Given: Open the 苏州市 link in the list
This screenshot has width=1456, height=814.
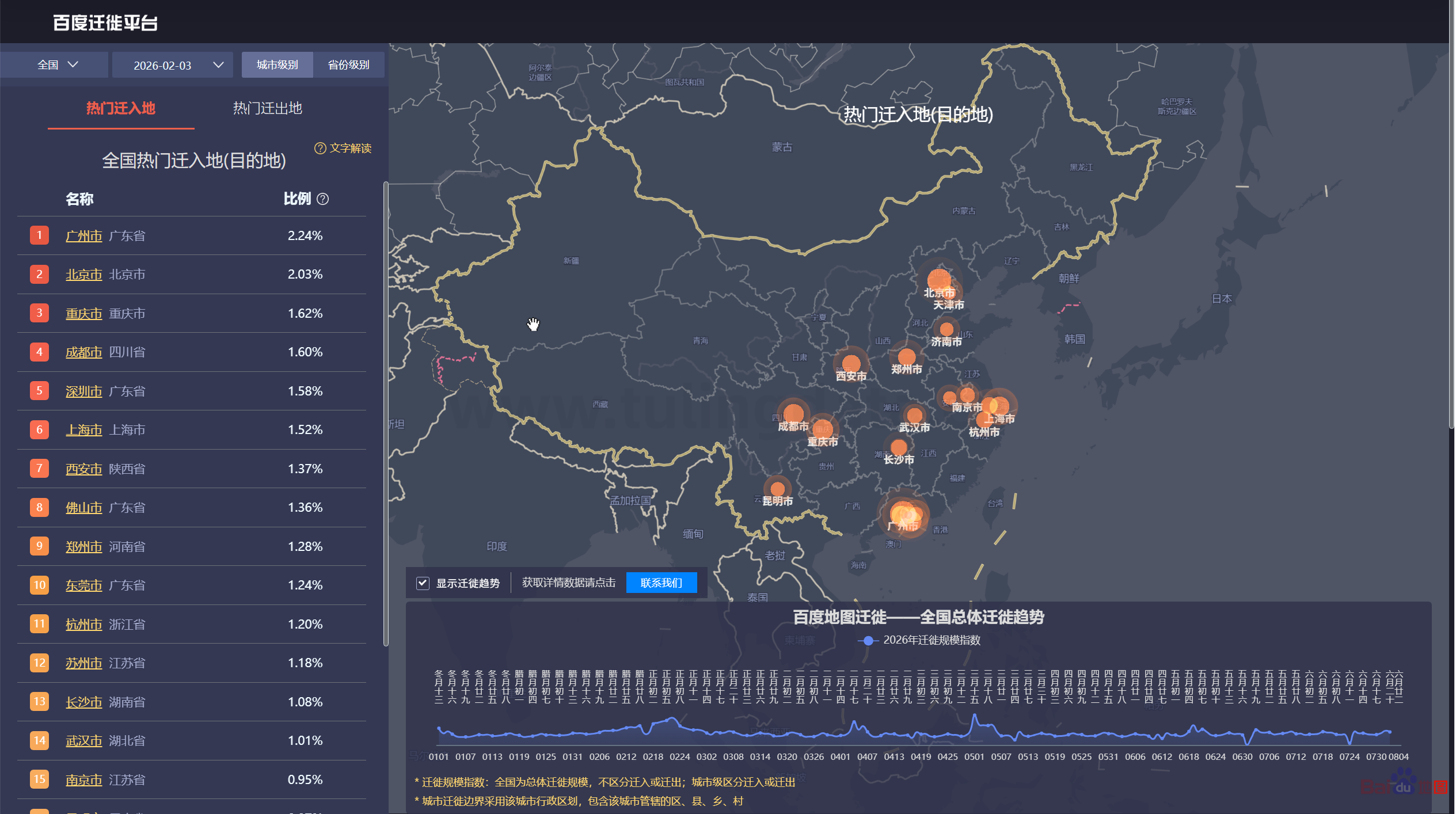Looking at the screenshot, I should [83, 663].
